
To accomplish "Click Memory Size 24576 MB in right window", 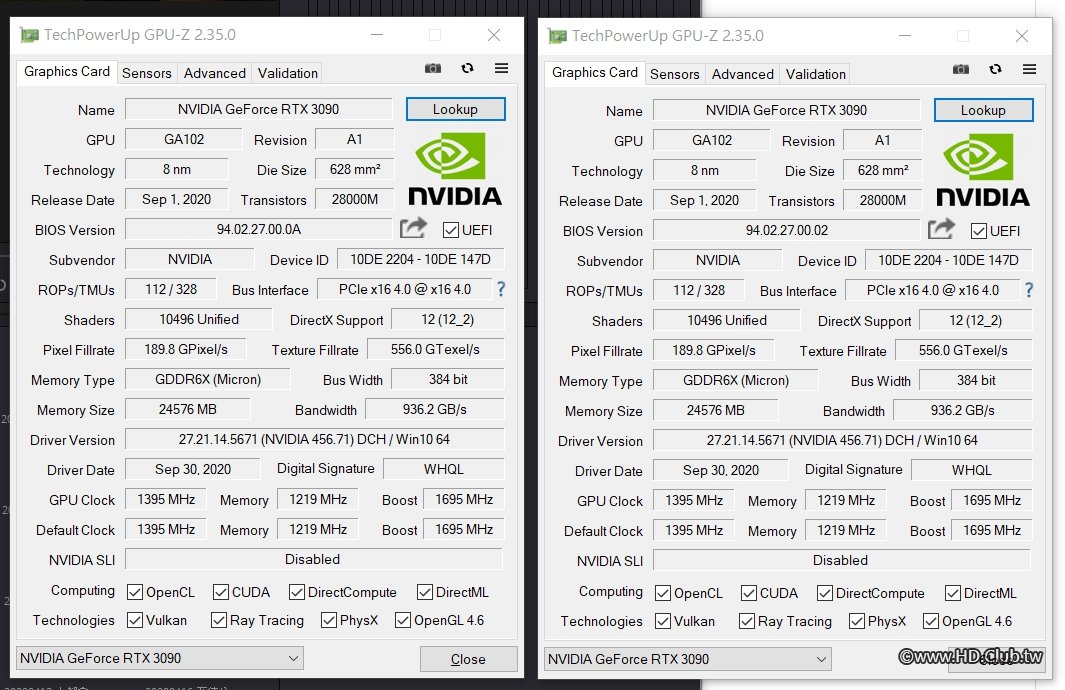I will (715, 410).
